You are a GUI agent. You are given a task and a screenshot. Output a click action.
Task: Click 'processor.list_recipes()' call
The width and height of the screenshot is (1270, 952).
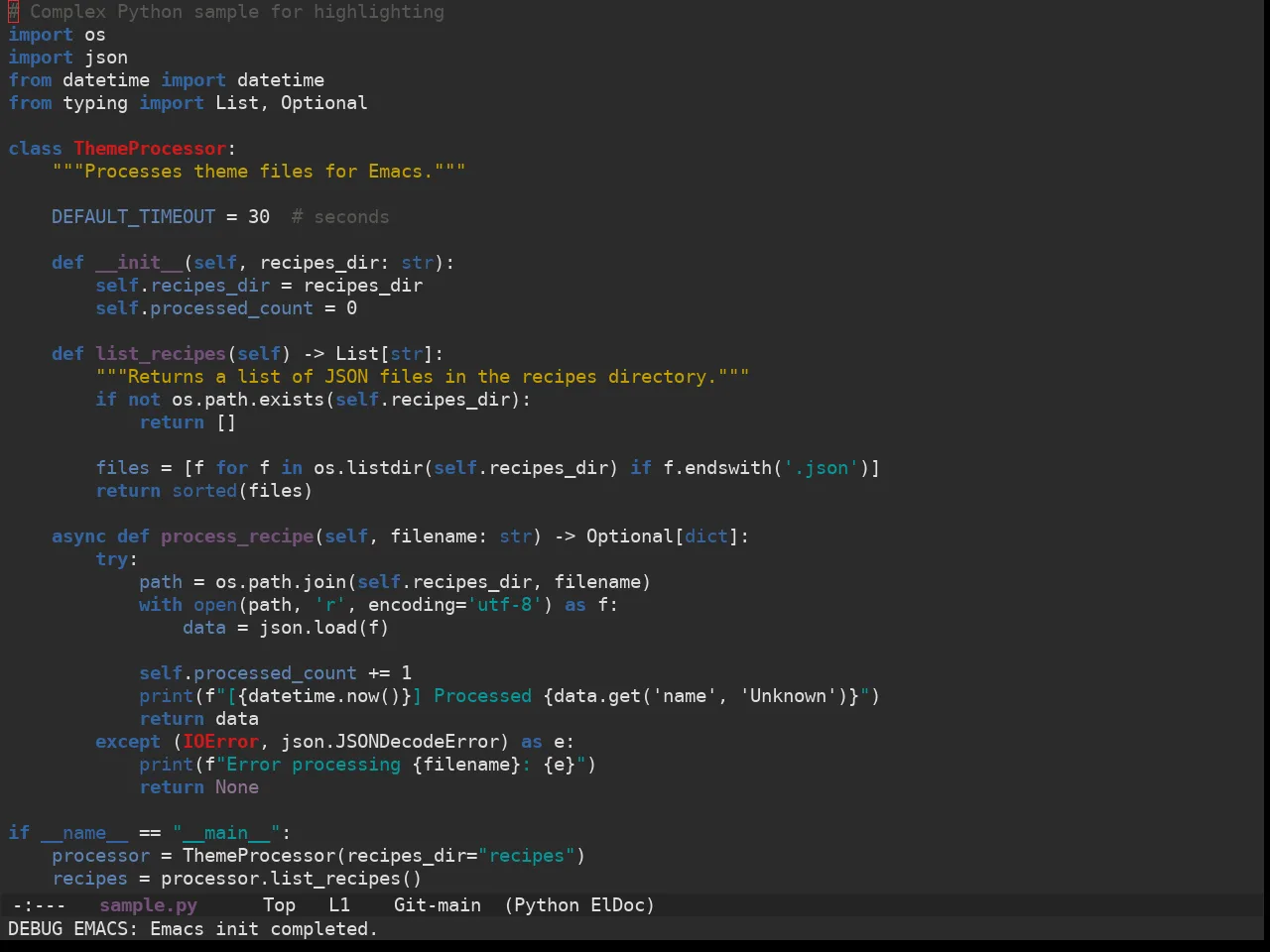291,879
